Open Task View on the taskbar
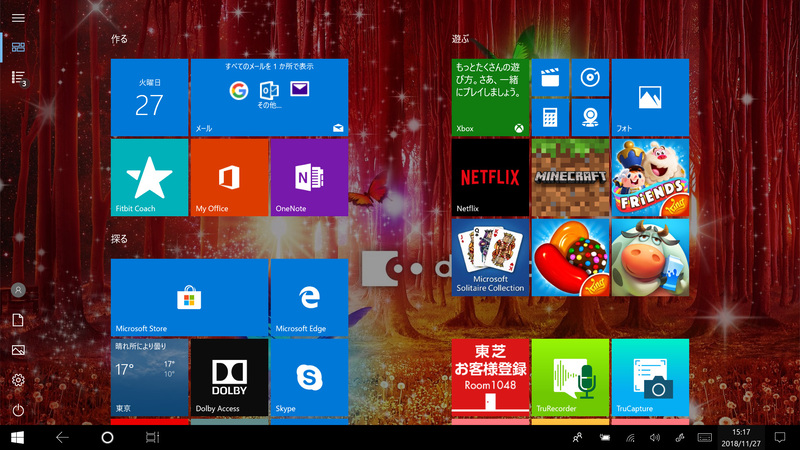The width and height of the screenshot is (800, 450). tap(152, 437)
